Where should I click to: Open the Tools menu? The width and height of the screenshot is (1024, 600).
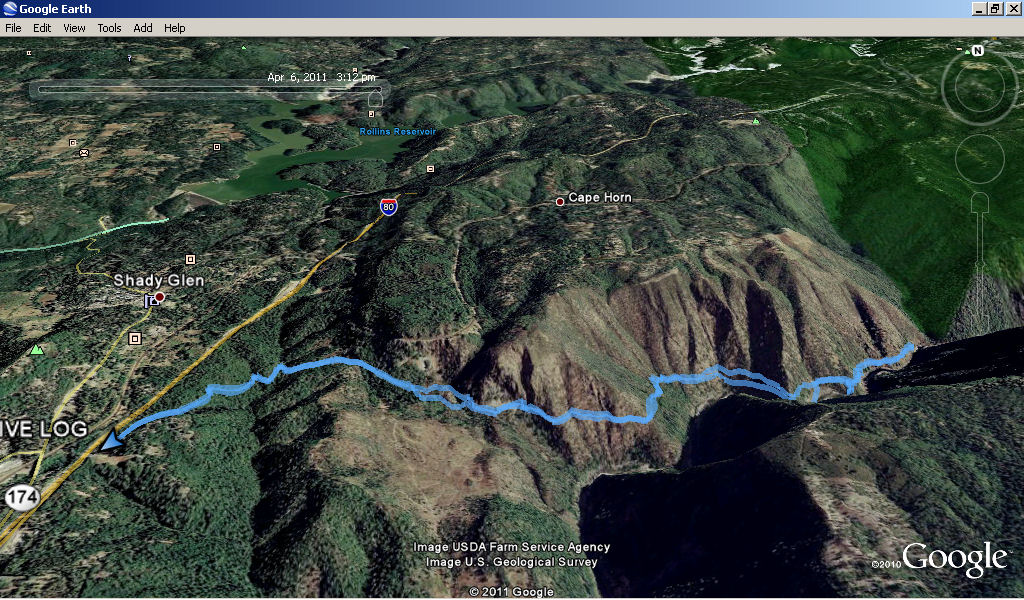tap(109, 28)
